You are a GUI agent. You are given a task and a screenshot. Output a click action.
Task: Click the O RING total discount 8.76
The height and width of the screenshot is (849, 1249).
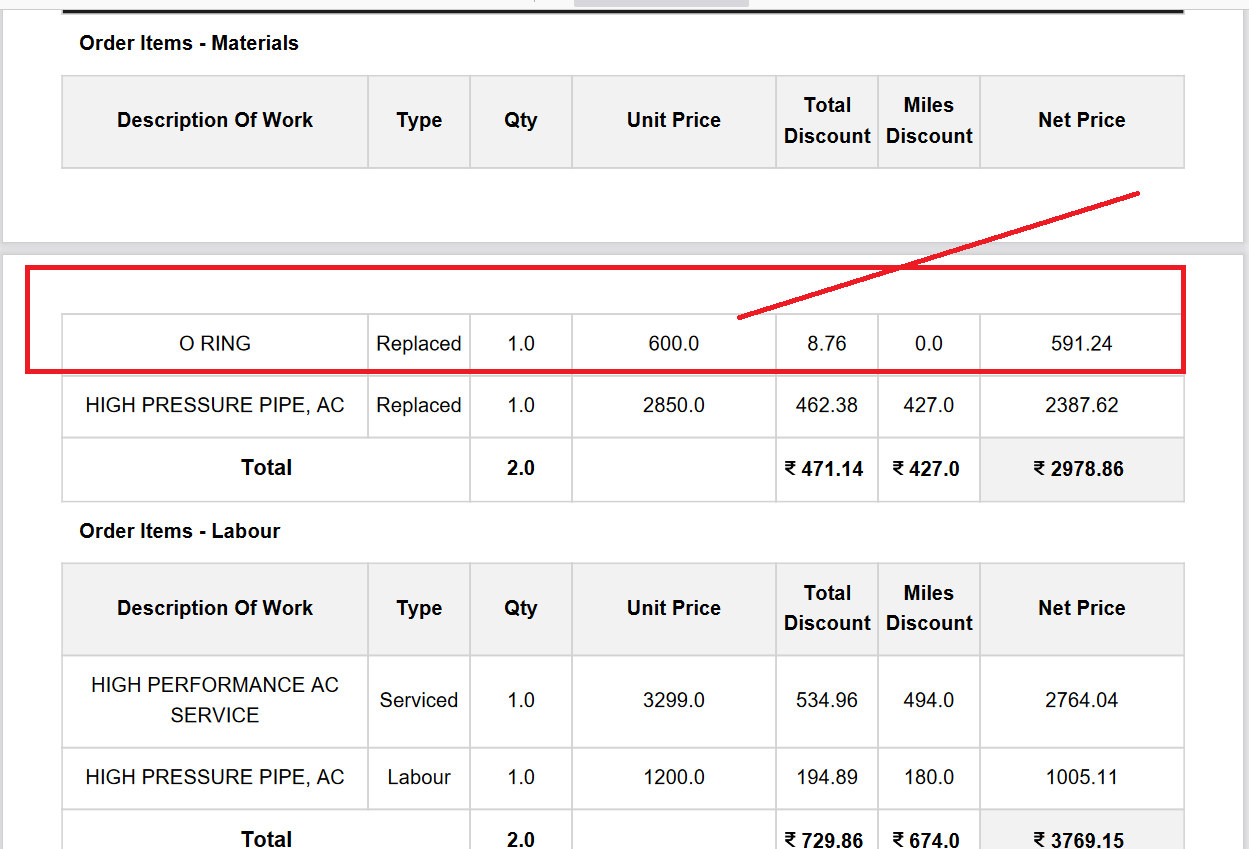coord(827,344)
